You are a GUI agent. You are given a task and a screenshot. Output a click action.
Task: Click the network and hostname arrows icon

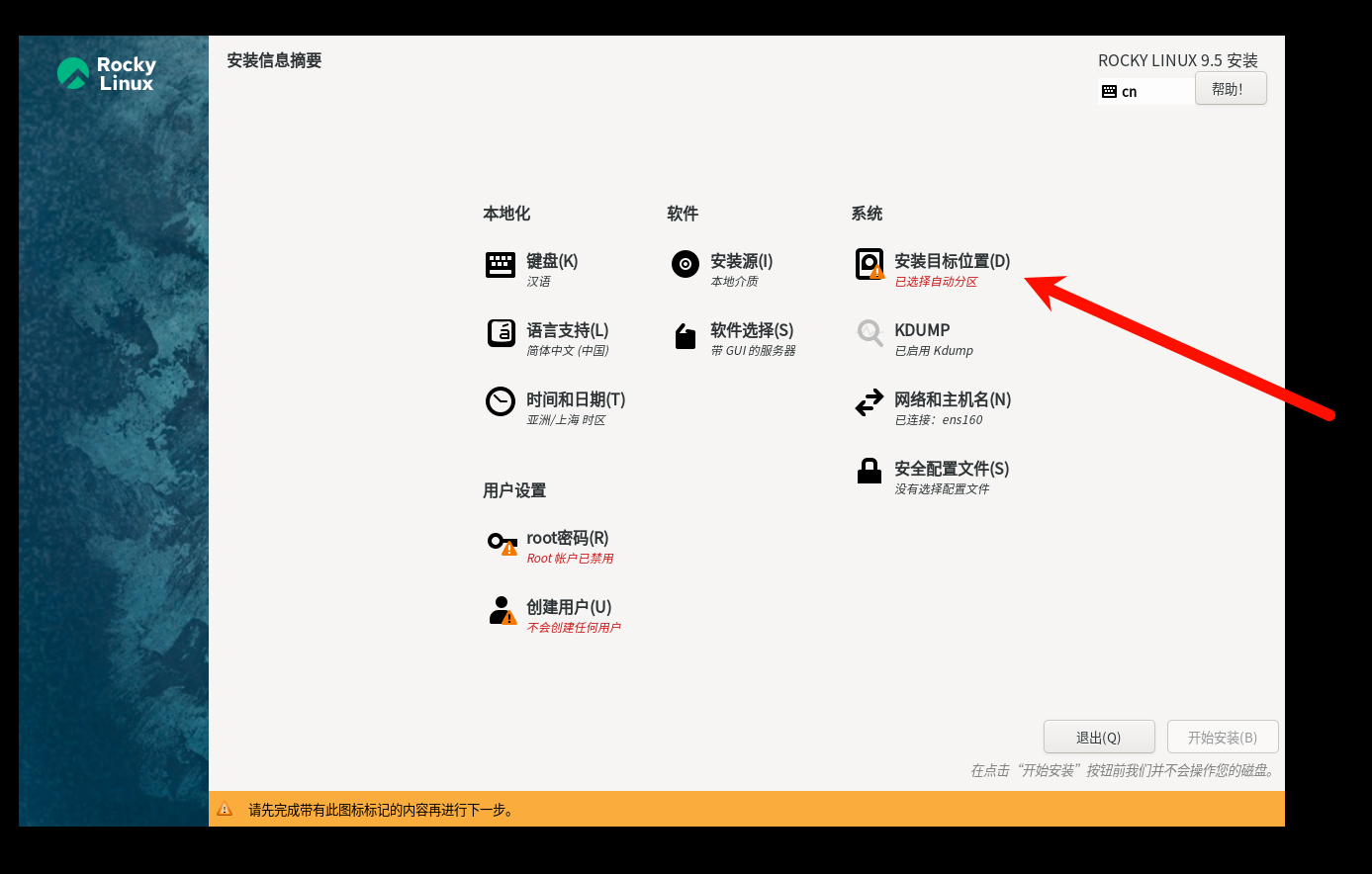(x=869, y=402)
